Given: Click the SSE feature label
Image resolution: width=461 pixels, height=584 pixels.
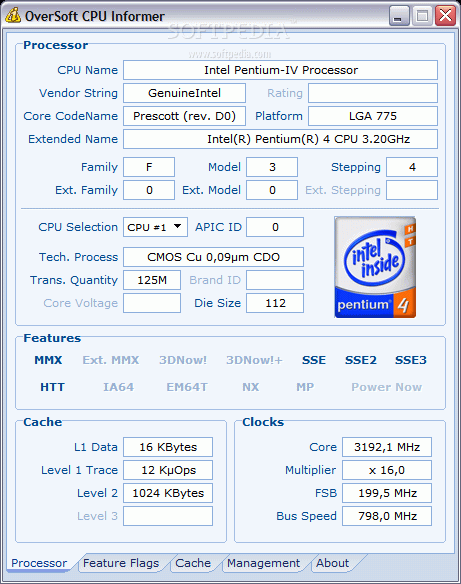Looking at the screenshot, I should coord(314,360).
